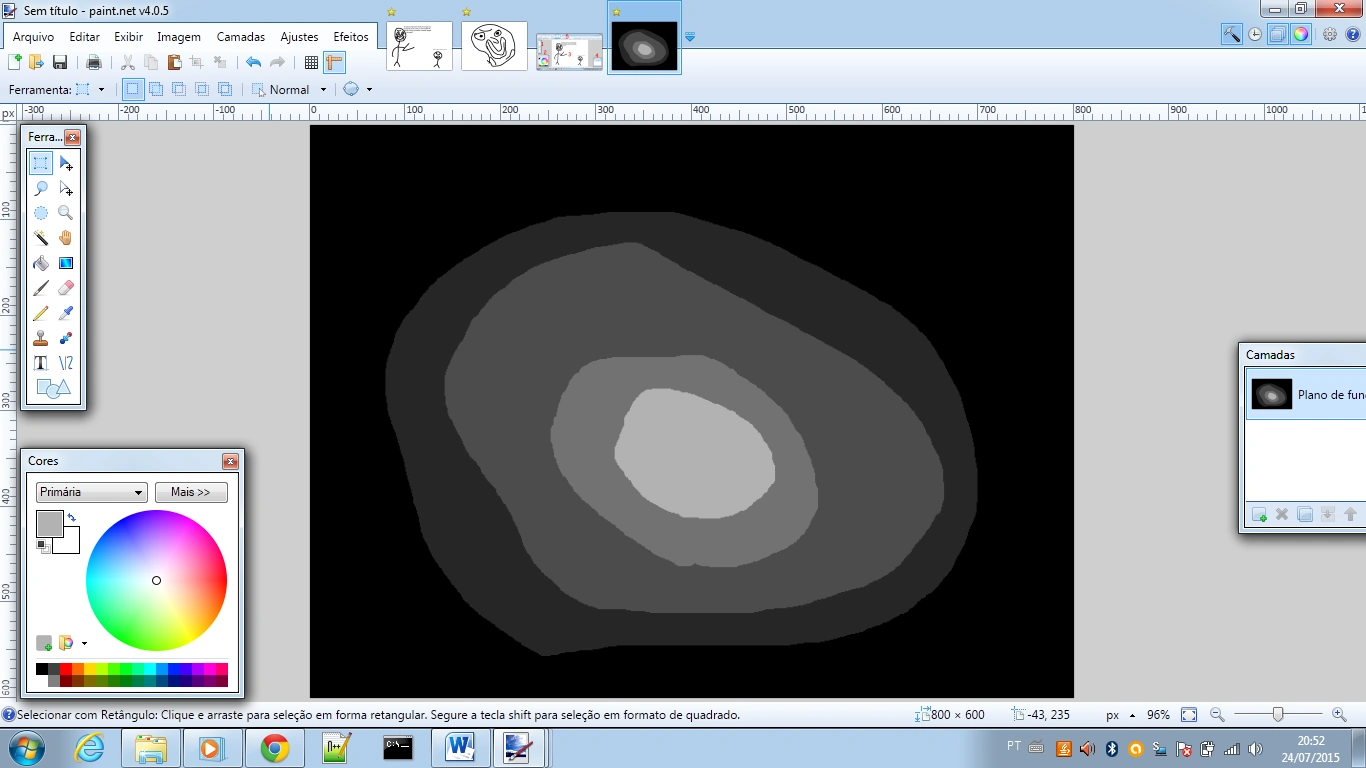Select the Clone Stamp tool
1366x768 pixels.
(x=41, y=338)
